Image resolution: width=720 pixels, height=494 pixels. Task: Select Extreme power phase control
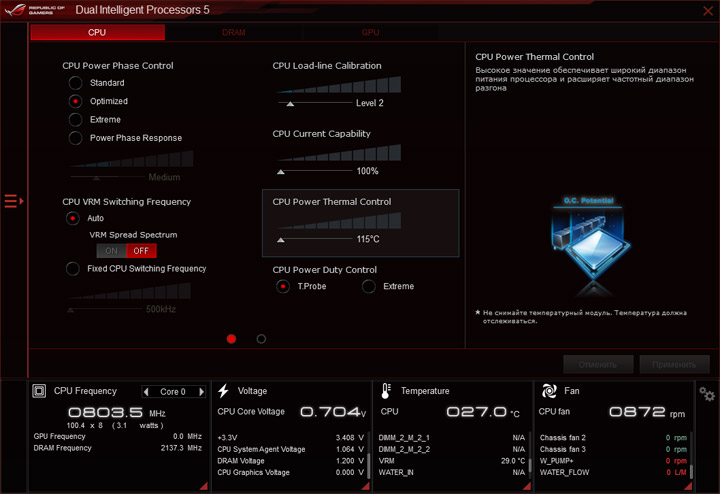pos(75,119)
